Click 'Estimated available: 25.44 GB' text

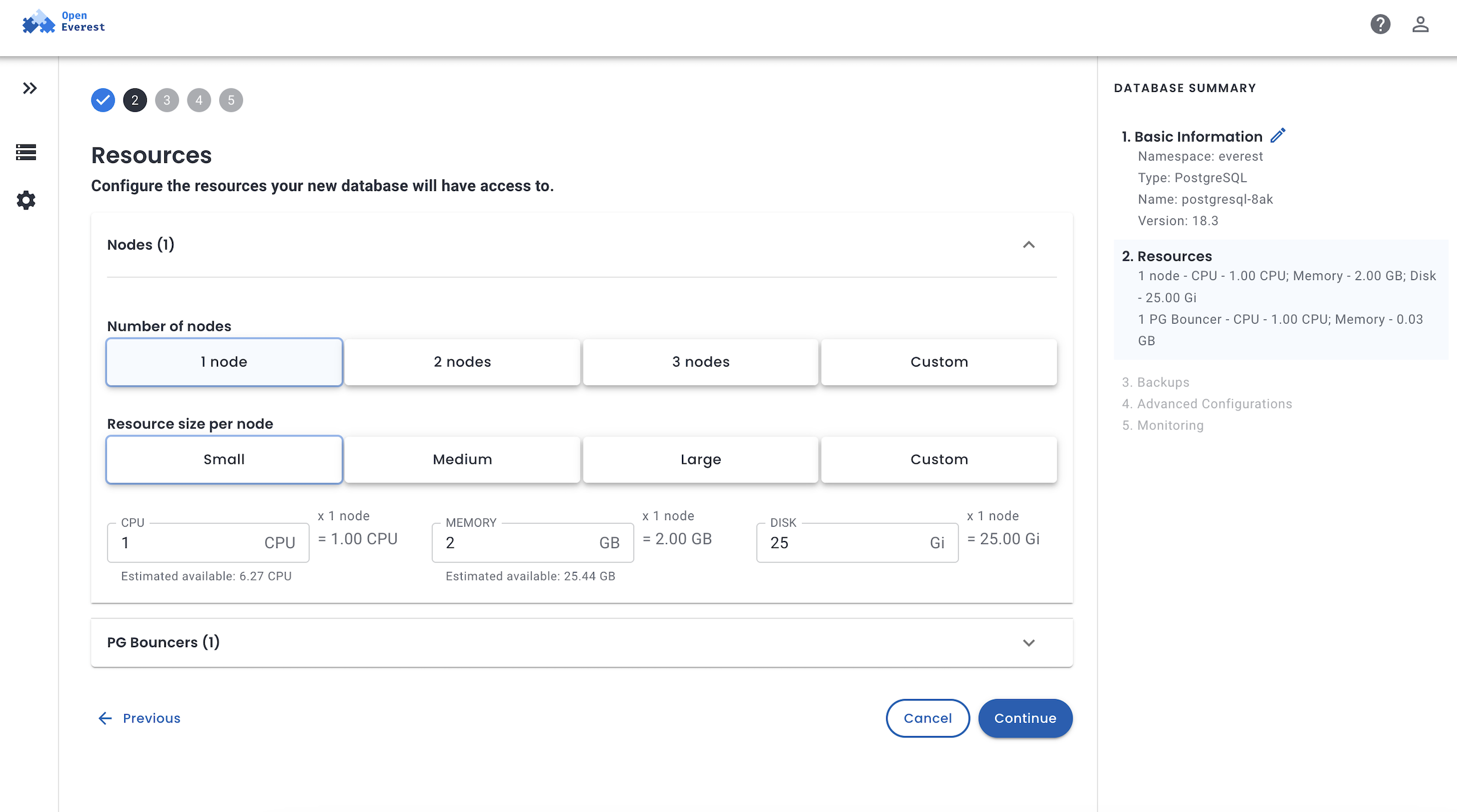click(x=530, y=576)
